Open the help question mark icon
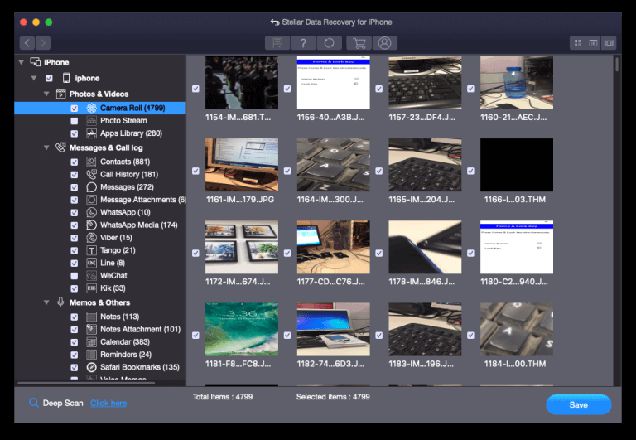Screen dimensions: 636x440 click(302, 43)
